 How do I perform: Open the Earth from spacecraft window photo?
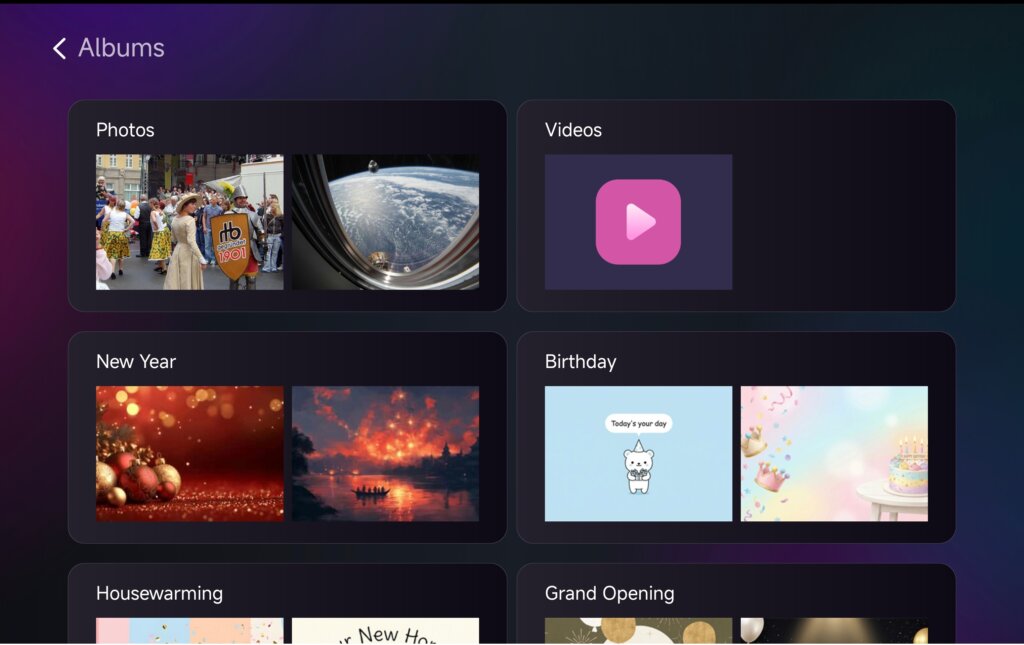click(385, 222)
